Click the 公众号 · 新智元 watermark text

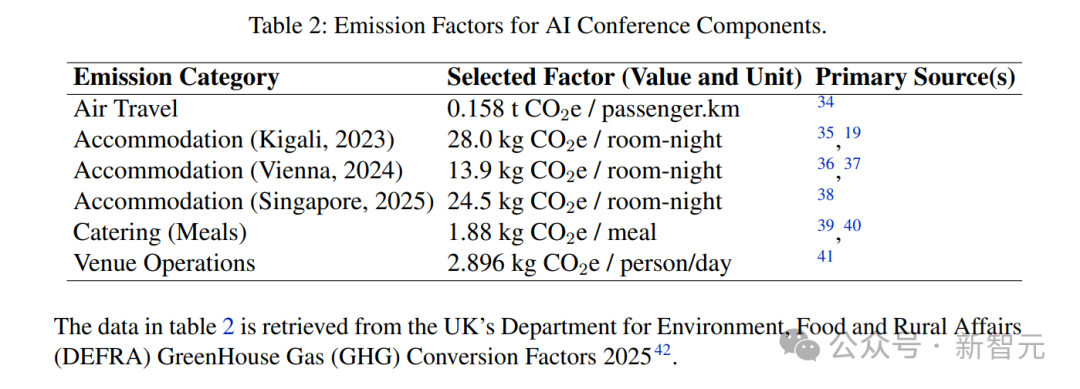click(x=938, y=346)
